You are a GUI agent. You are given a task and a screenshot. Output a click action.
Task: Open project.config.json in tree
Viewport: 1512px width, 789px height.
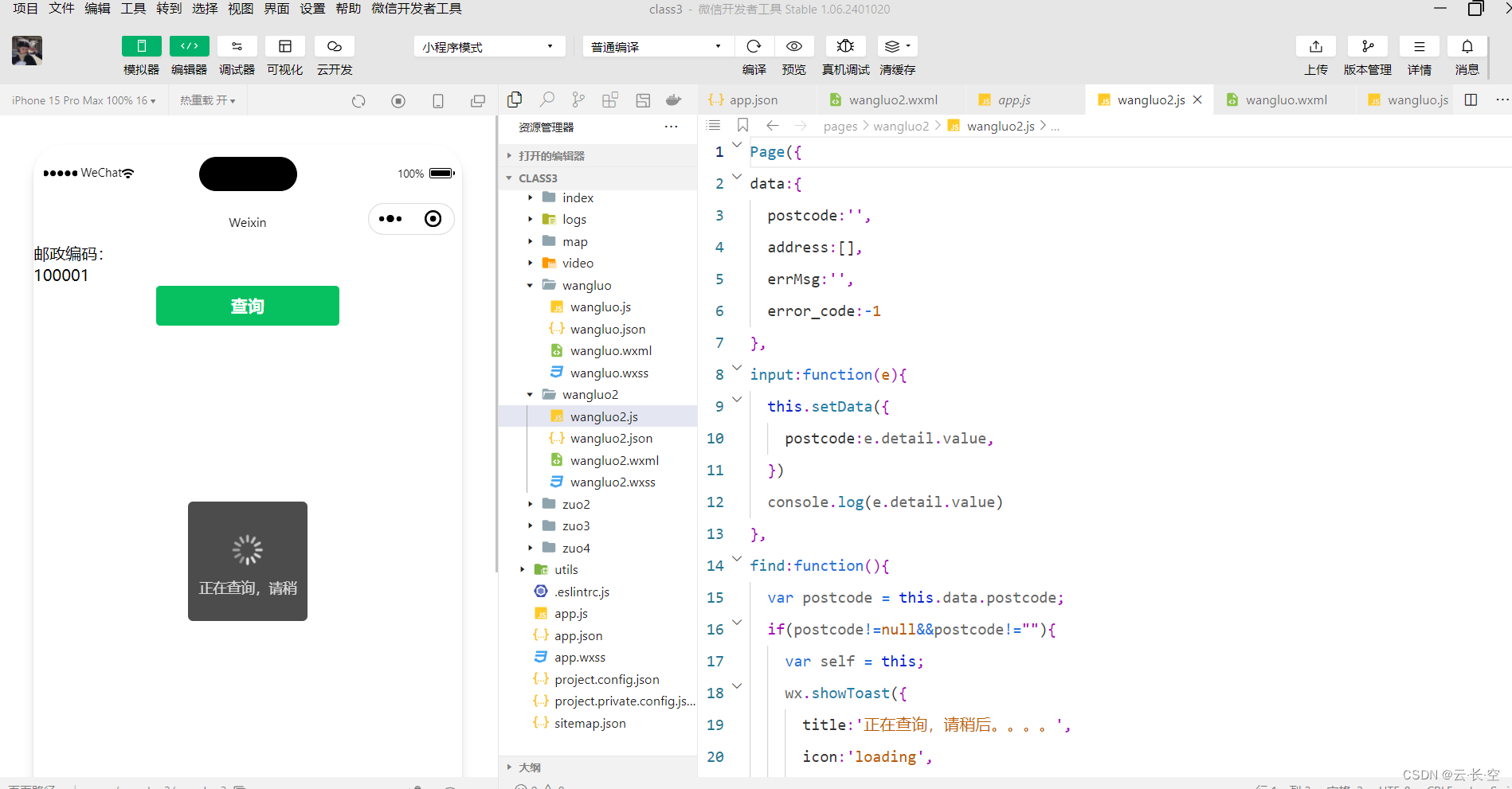(x=606, y=679)
